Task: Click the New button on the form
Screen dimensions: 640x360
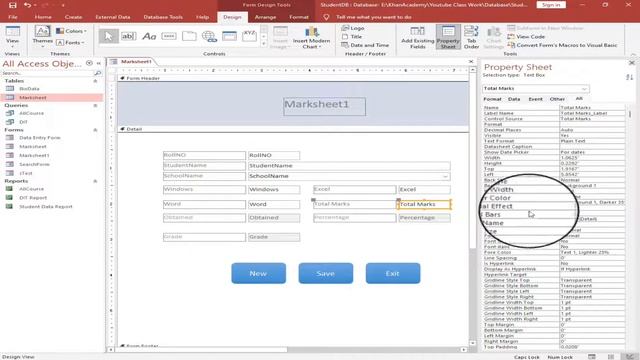Action: pos(258,273)
